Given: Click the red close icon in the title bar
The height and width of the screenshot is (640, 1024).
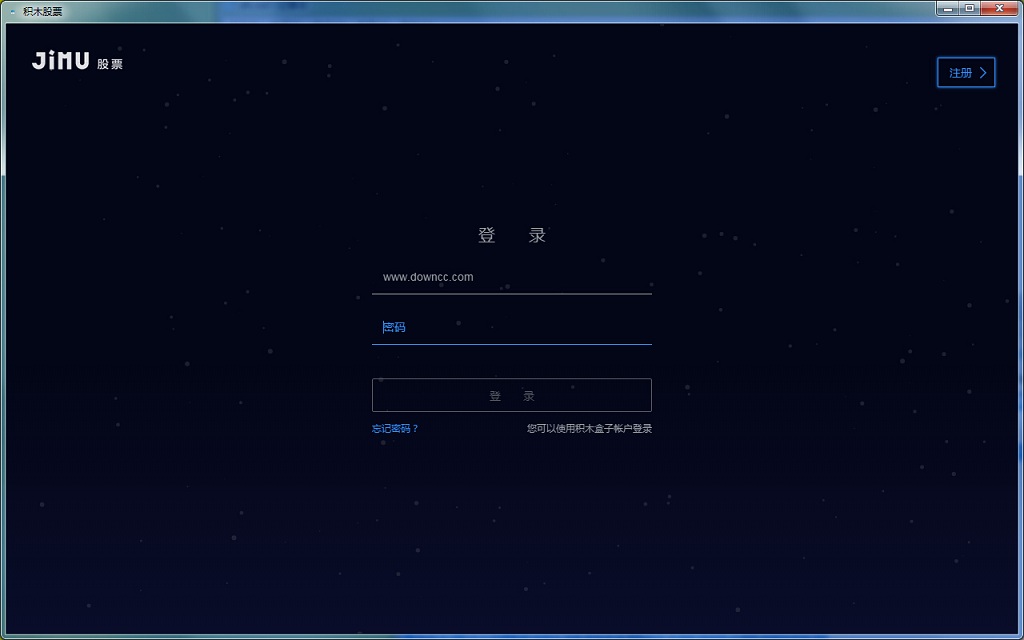Looking at the screenshot, I should [x=999, y=9].
